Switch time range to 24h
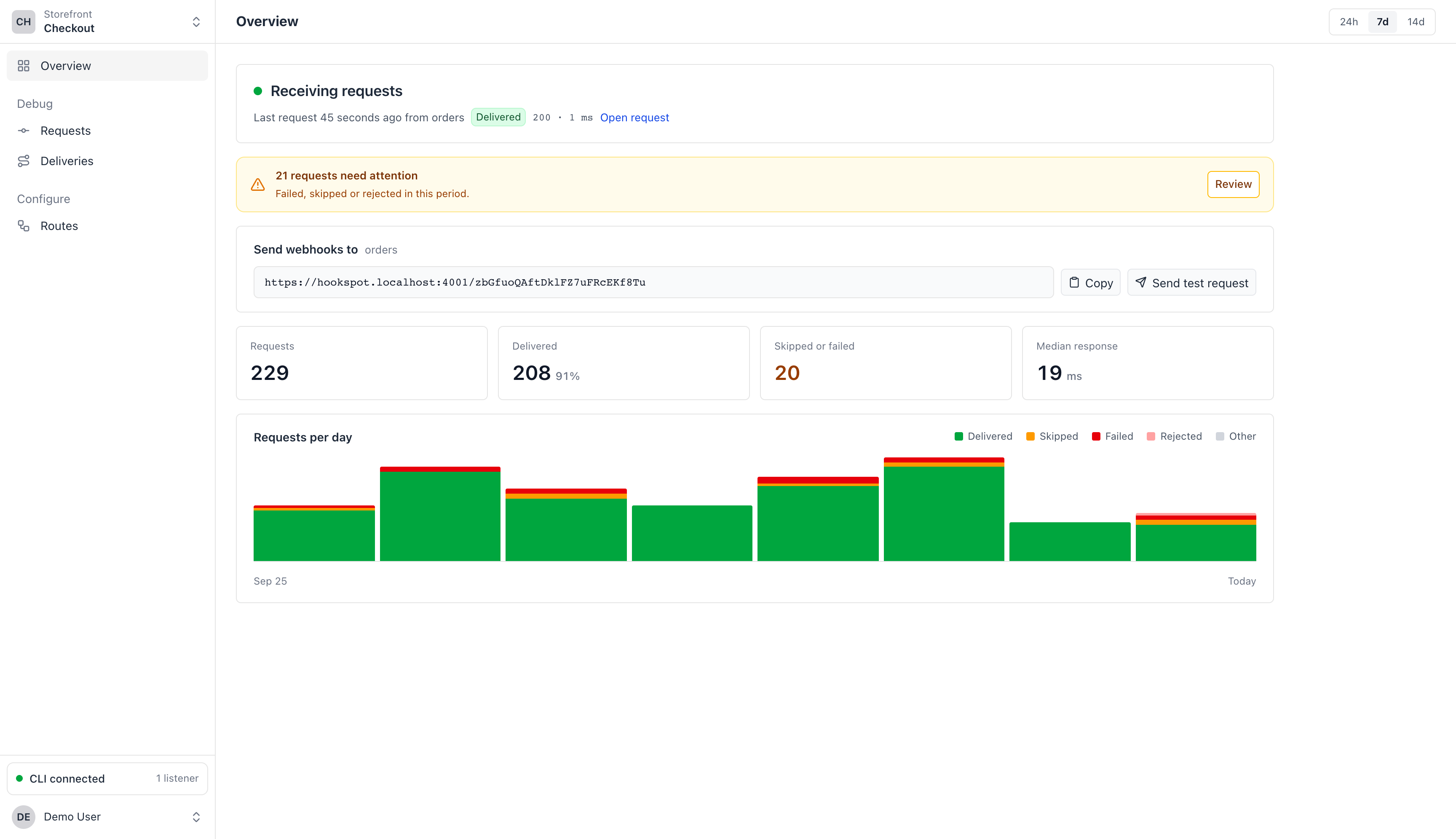Viewport: 1456px width, 839px height. pos(1348,22)
